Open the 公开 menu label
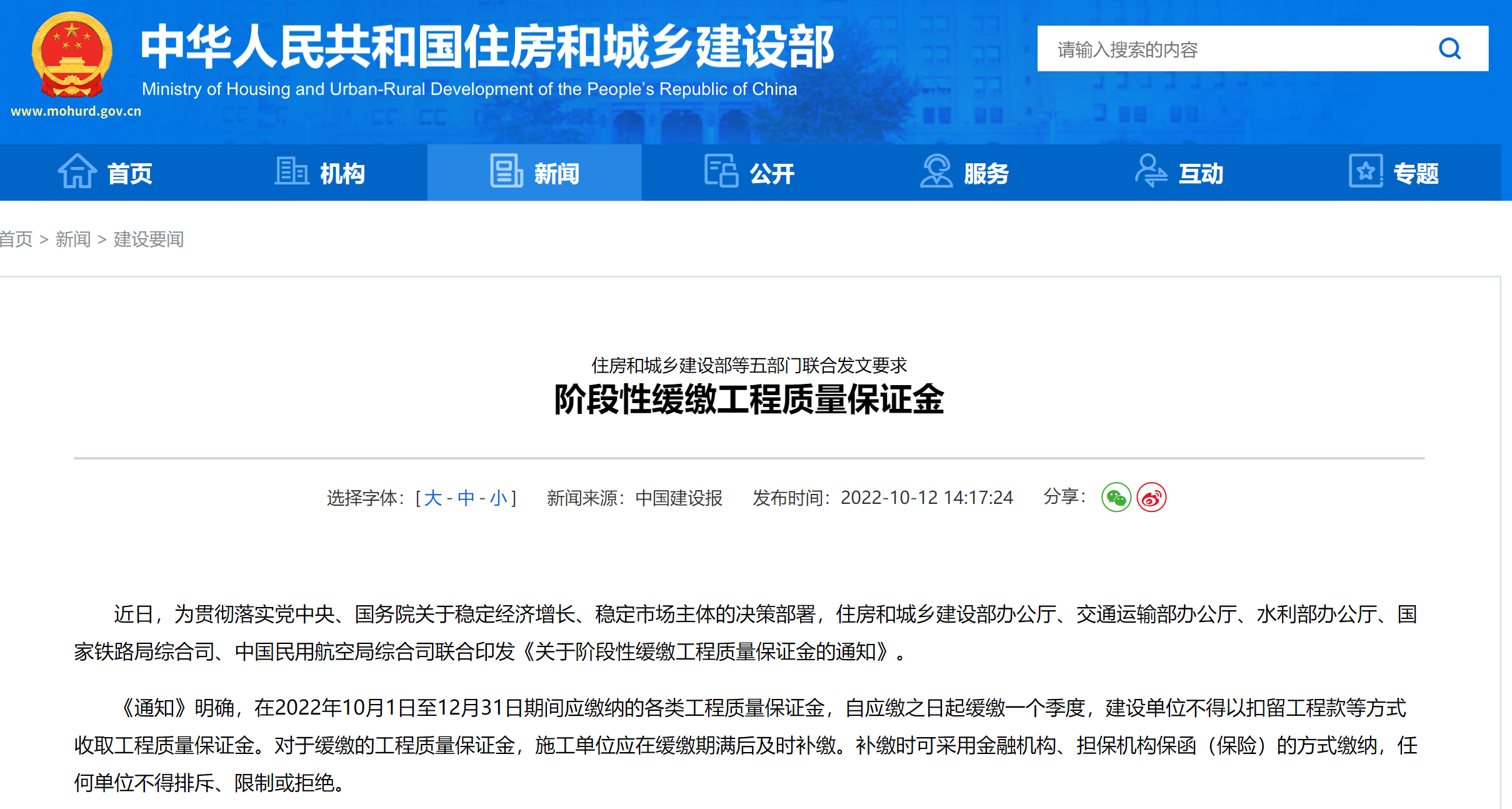1512x809 pixels. point(771,173)
